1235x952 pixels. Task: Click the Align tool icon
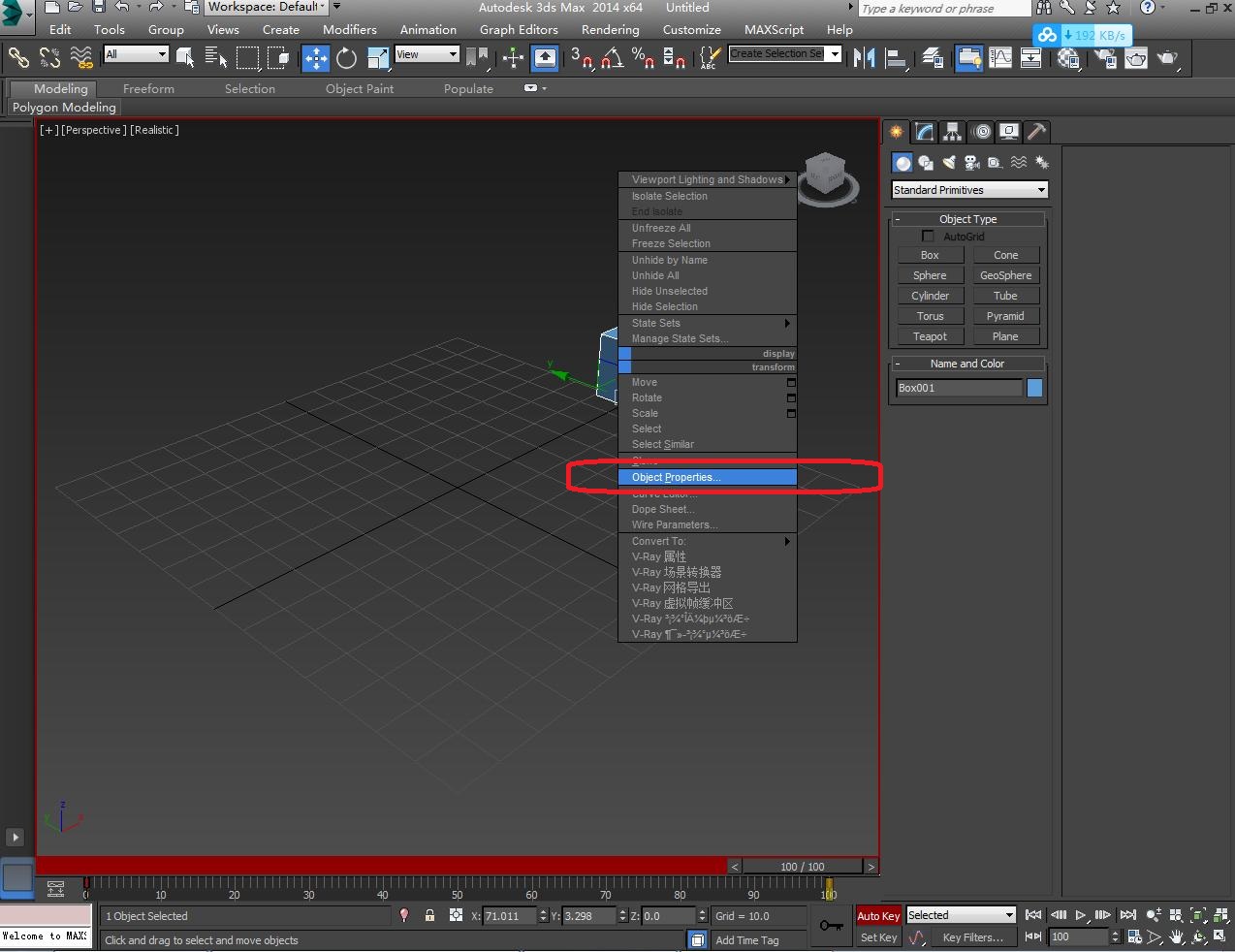point(896,58)
